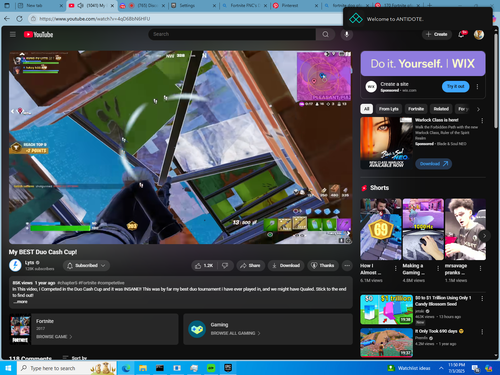Open the YouTube hamburger guide menu
The width and height of the screenshot is (500, 375).
pos(13,34)
